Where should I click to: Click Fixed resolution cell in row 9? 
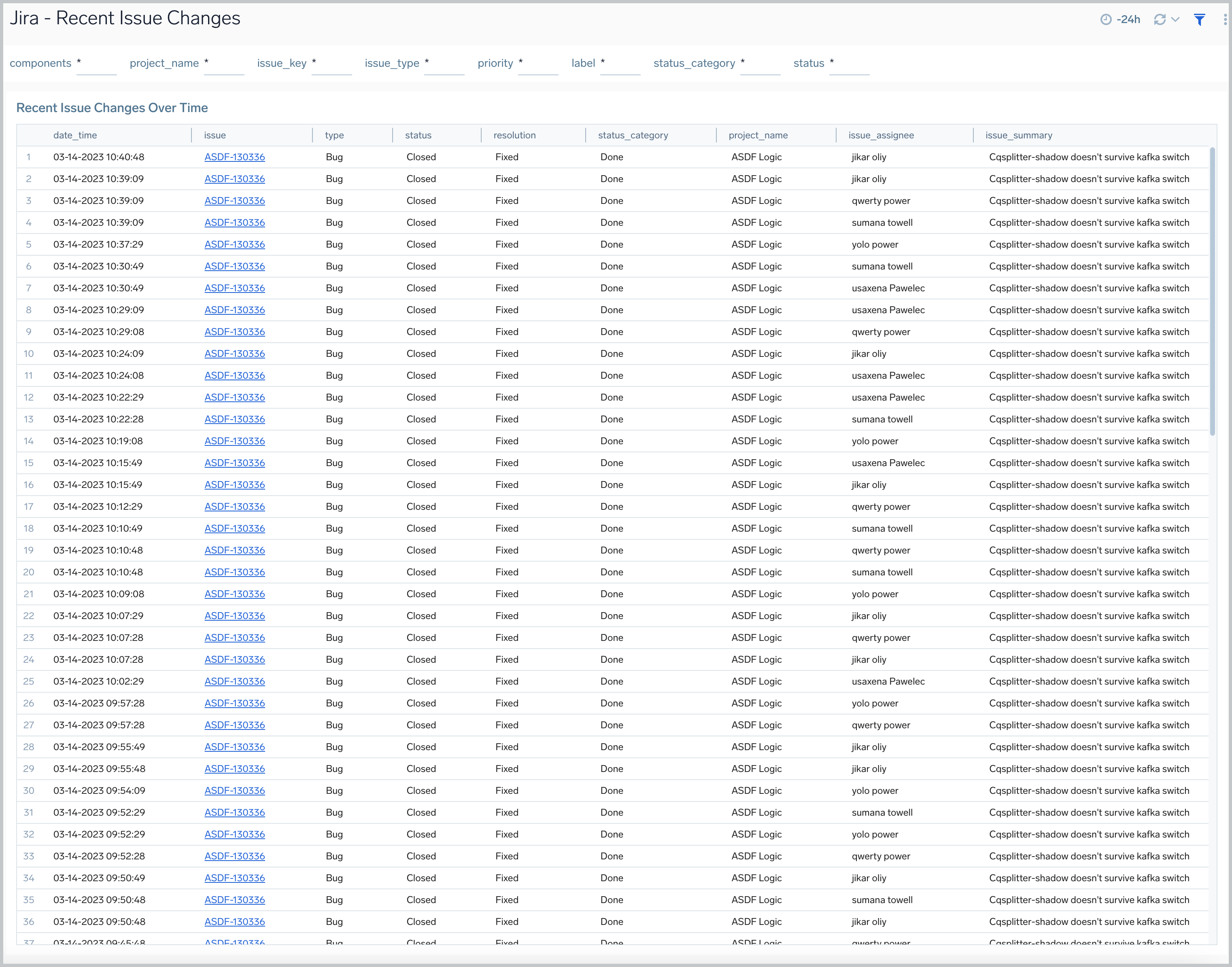coord(507,332)
